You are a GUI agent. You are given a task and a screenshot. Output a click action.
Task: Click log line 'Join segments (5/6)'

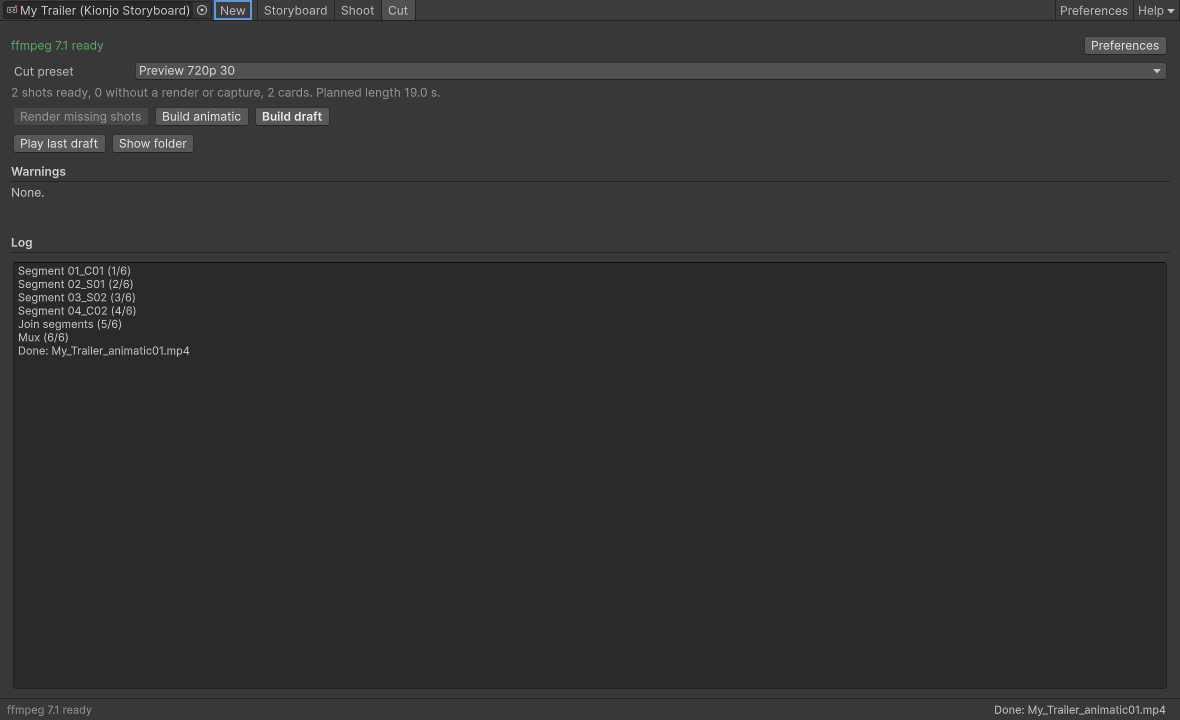(x=70, y=324)
